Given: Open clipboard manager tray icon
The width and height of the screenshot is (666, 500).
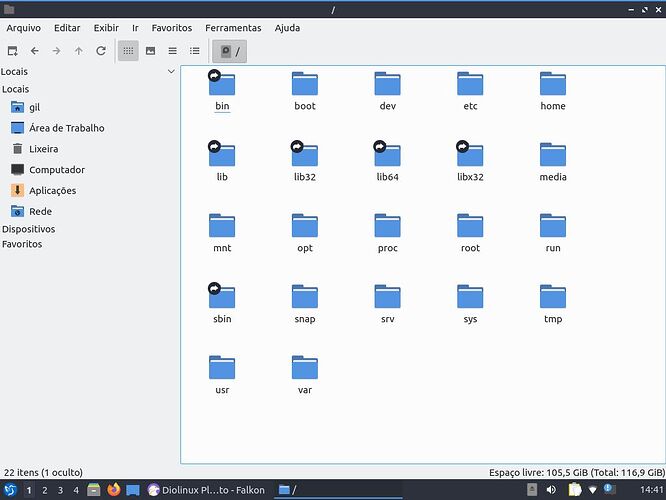Looking at the screenshot, I should tap(574, 490).
